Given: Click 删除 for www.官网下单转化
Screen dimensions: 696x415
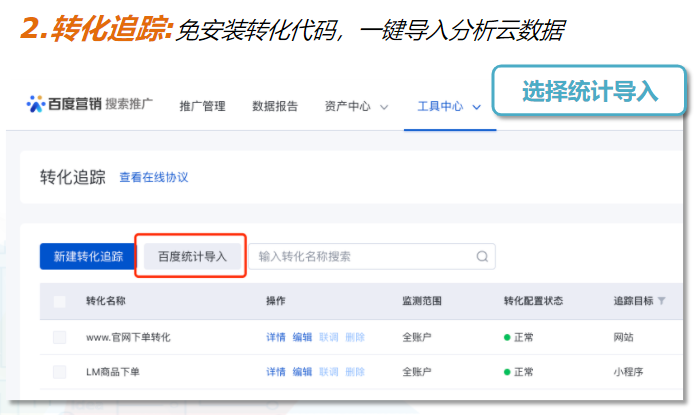Looking at the screenshot, I should pos(355,337).
